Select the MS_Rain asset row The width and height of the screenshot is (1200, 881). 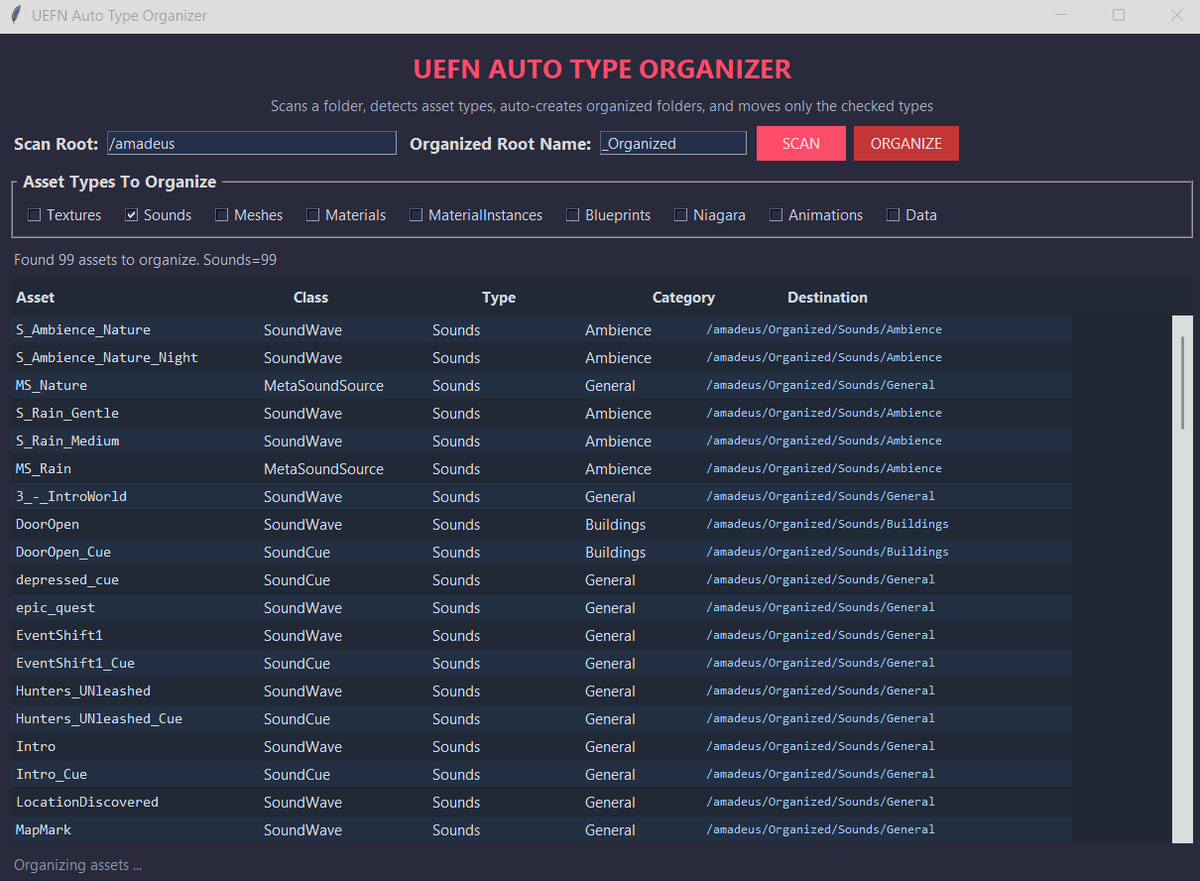pyautogui.click(x=542, y=468)
